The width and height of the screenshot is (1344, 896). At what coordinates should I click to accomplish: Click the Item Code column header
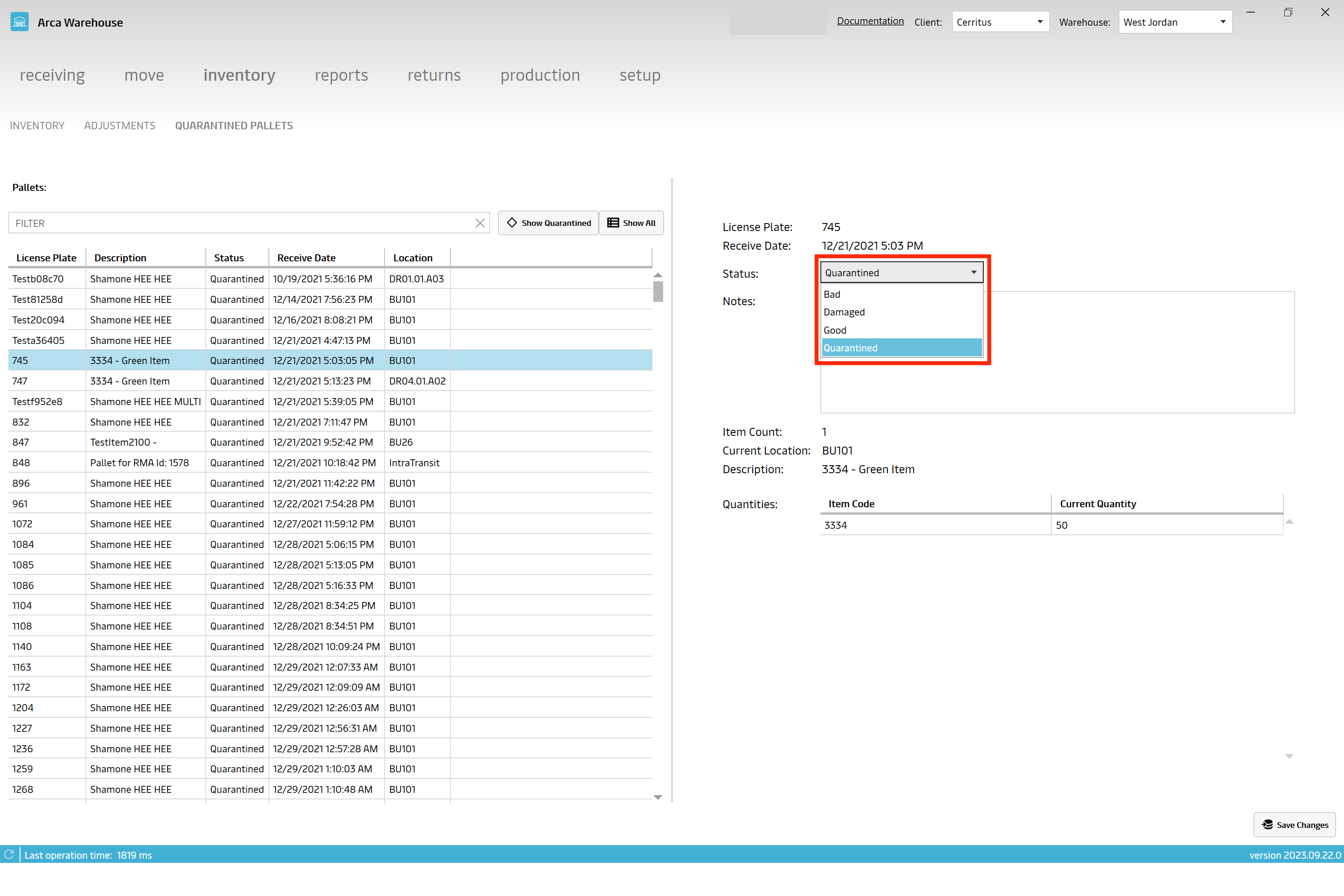(935, 504)
